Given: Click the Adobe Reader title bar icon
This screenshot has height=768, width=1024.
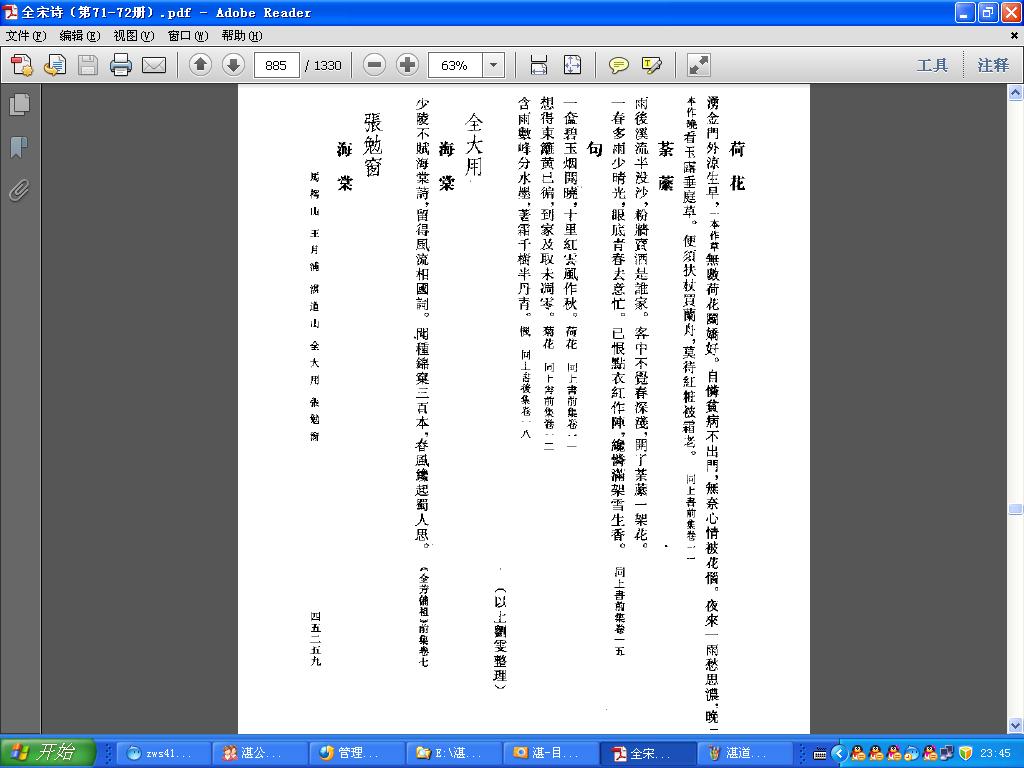Looking at the screenshot, I should click(x=10, y=12).
